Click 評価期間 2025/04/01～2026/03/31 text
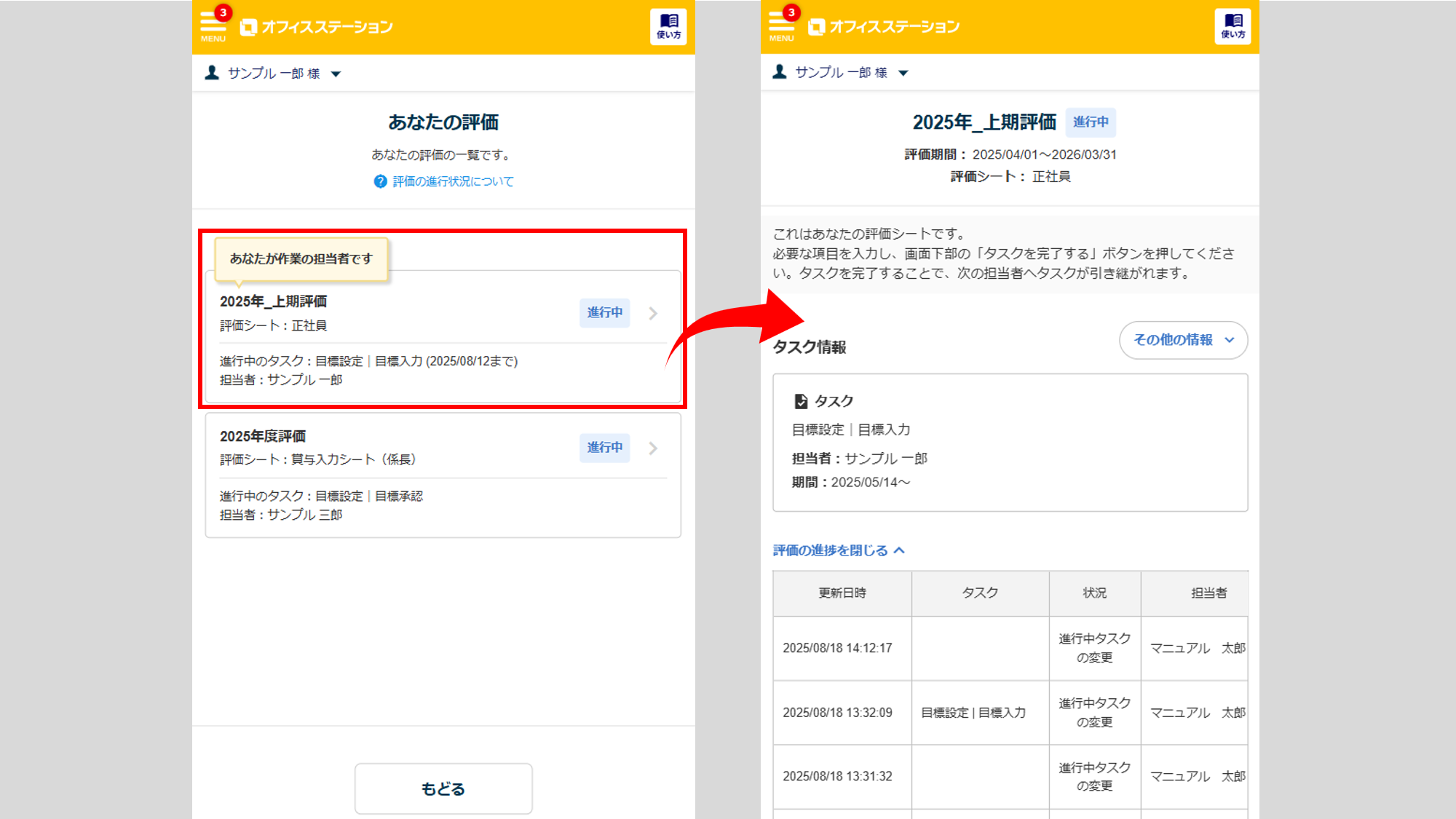Screen dimensions: 1456x819 click(1010, 154)
